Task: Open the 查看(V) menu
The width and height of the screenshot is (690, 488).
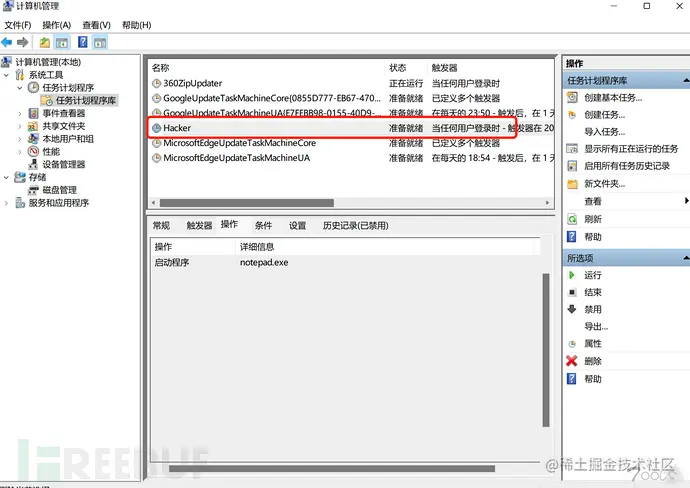Action: [96, 25]
